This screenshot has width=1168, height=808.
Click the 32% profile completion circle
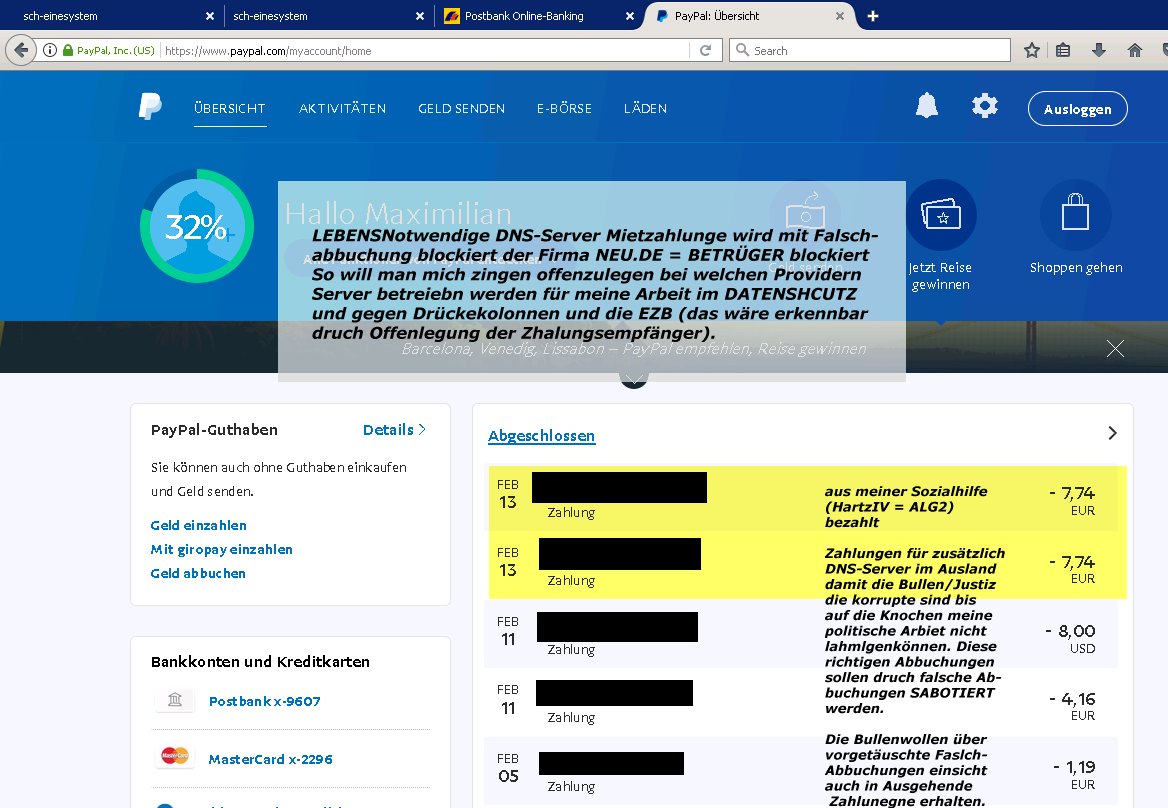coord(197,226)
